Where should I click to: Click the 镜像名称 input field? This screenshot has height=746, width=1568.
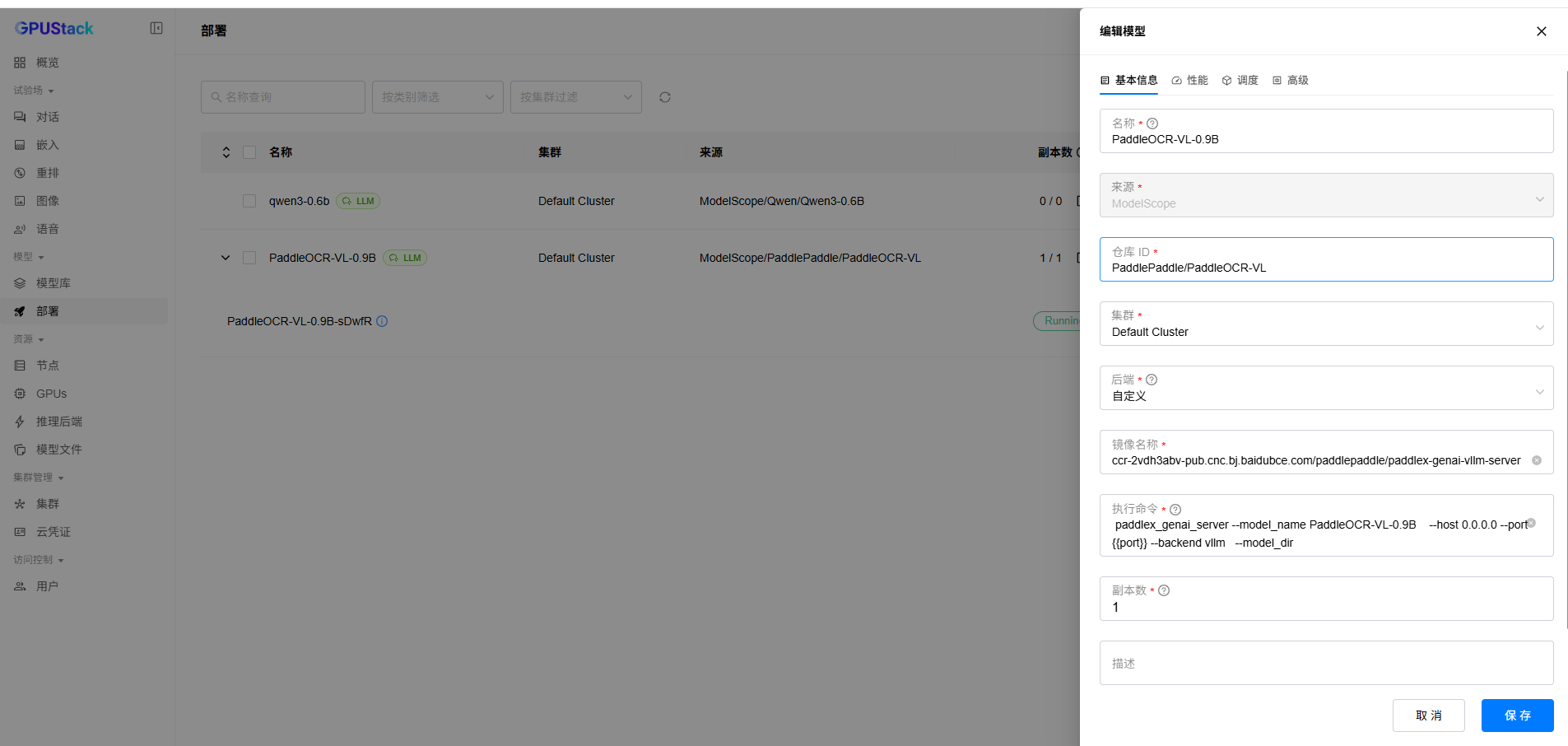[1327, 452]
